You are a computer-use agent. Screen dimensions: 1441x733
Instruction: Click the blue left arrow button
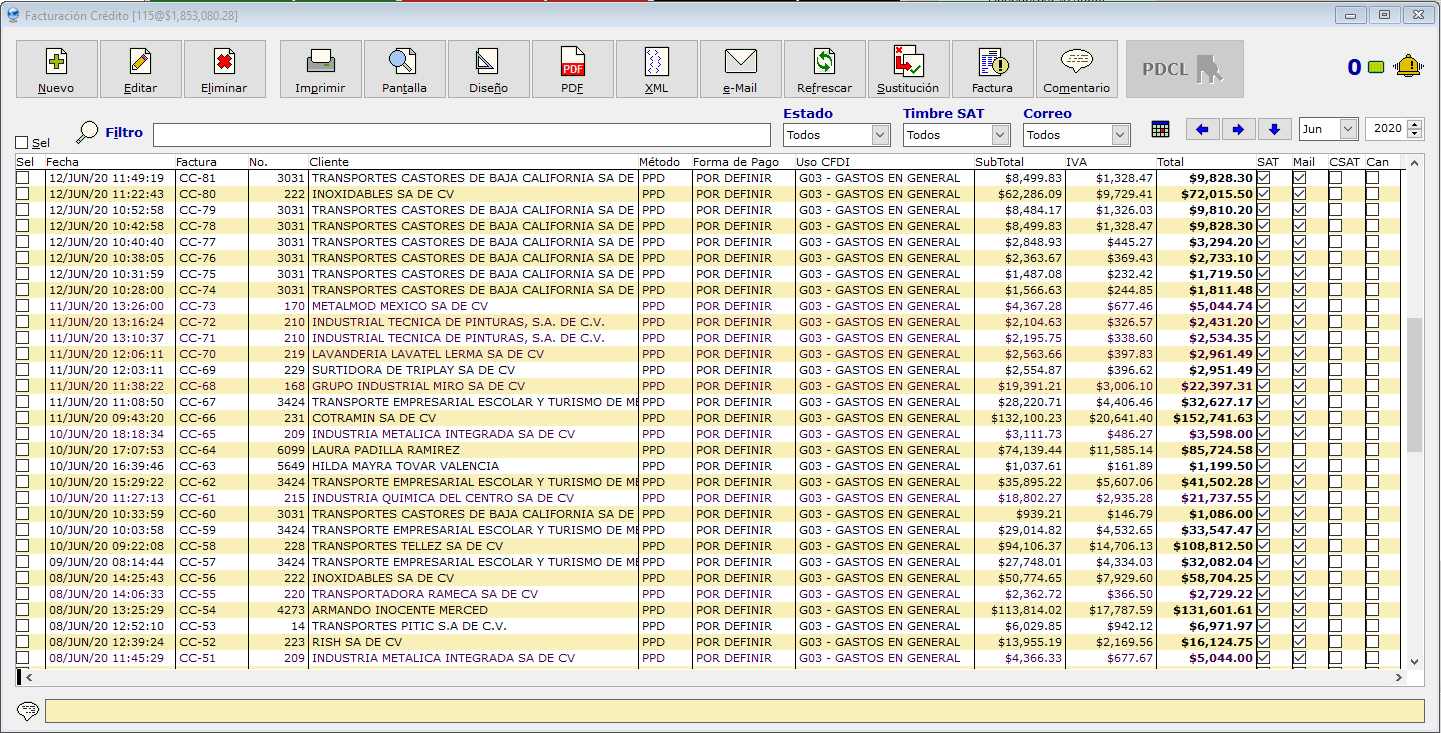pyautogui.click(x=1202, y=129)
